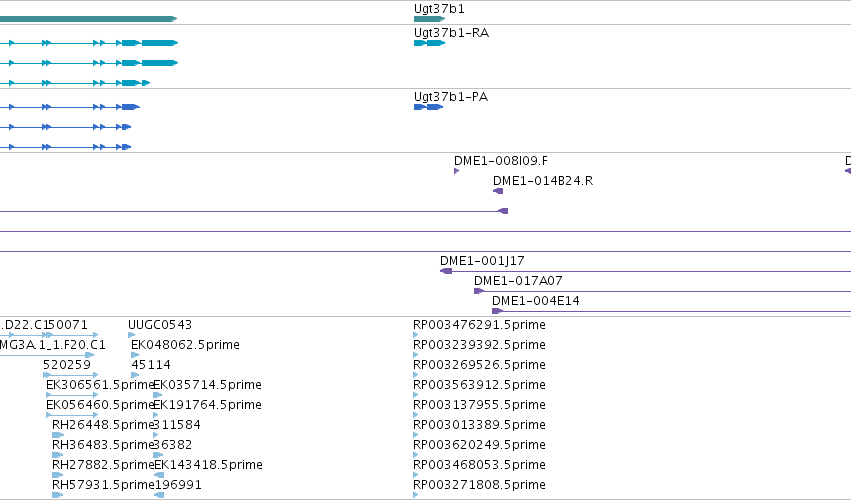
Task: Select the DME1-001J17 feature start glyph
Action: (446, 271)
